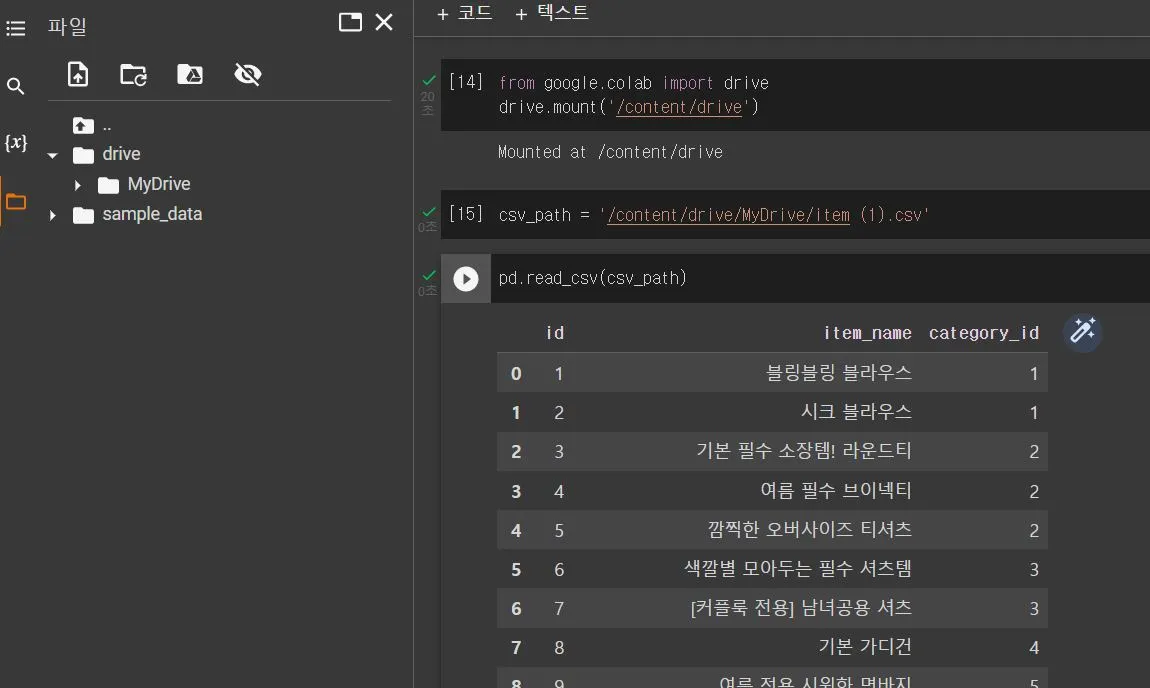Select the [커플룩 전용] 남녀공용 셔츠 cell
Viewport: 1150px width, 688px height.
click(x=801, y=607)
